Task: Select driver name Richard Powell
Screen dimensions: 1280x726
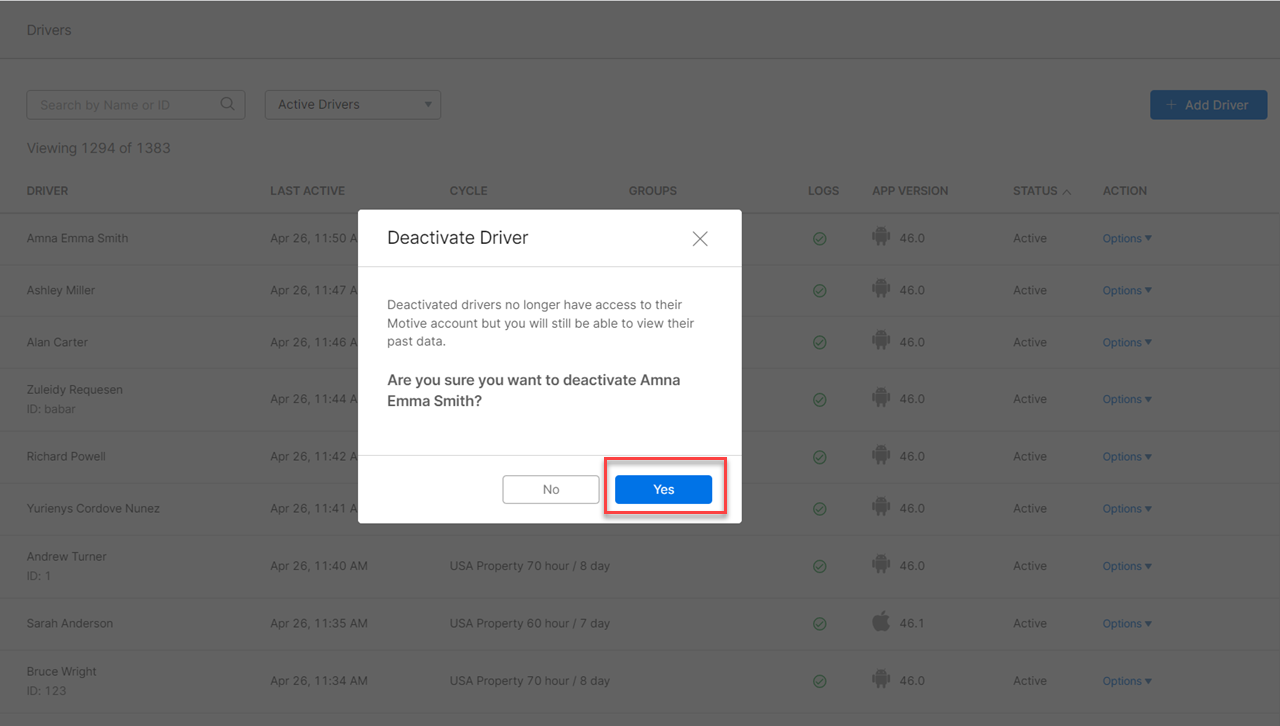Action: pos(66,456)
